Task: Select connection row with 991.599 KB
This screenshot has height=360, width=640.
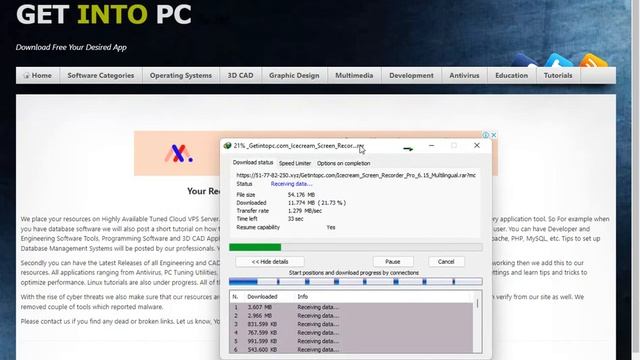Action: 351,341
